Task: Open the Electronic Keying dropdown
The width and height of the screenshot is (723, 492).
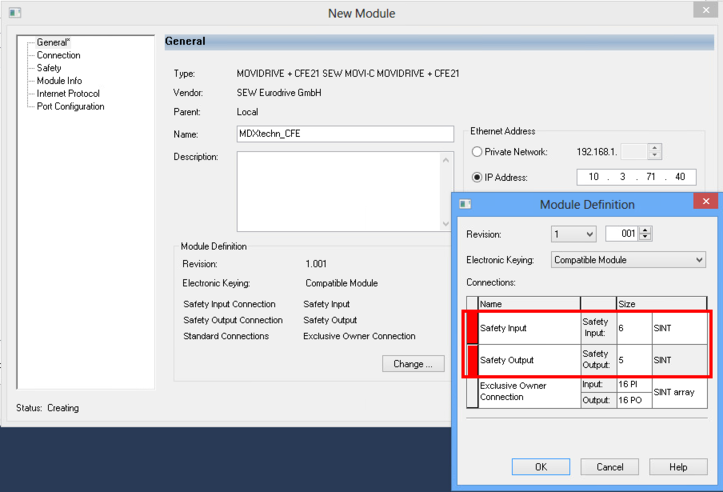Action: pyautogui.click(x=628, y=260)
